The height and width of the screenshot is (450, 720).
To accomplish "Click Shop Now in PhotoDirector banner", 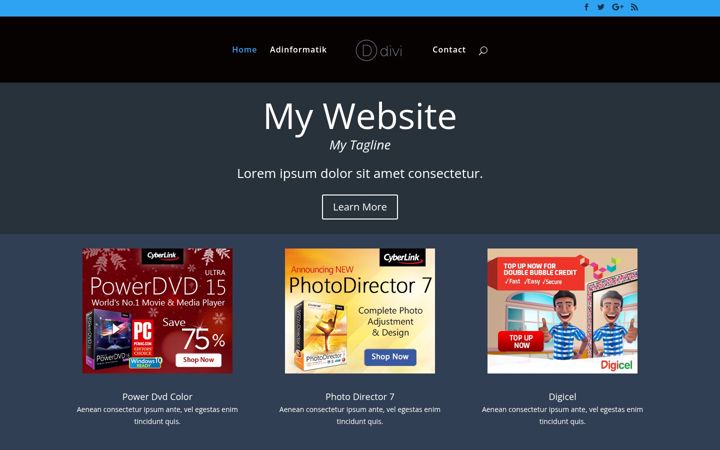I will point(390,357).
